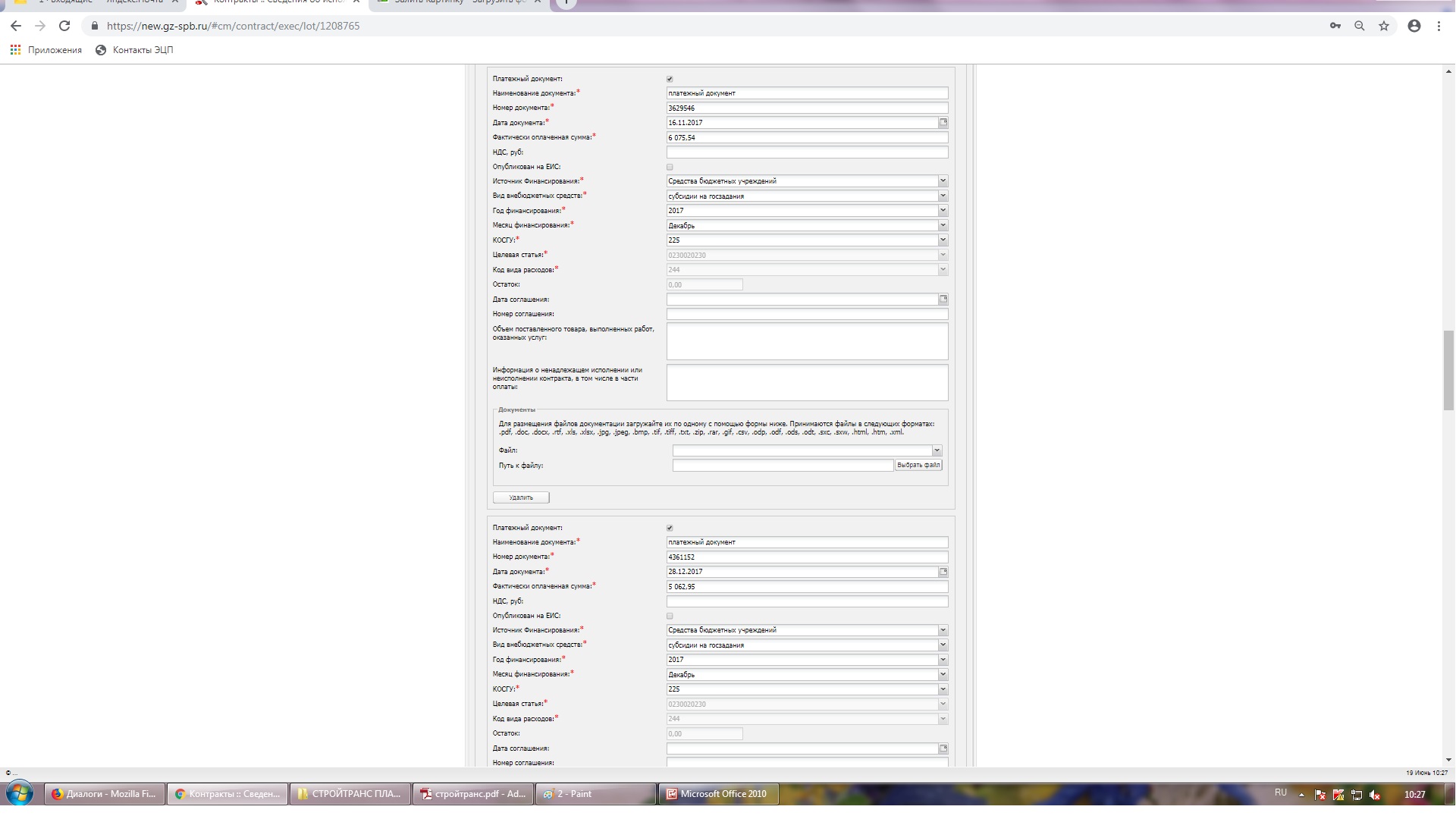The height and width of the screenshot is (819, 1456).
Task: Open the Apps grid in bookmarks bar
Action: coord(15,50)
